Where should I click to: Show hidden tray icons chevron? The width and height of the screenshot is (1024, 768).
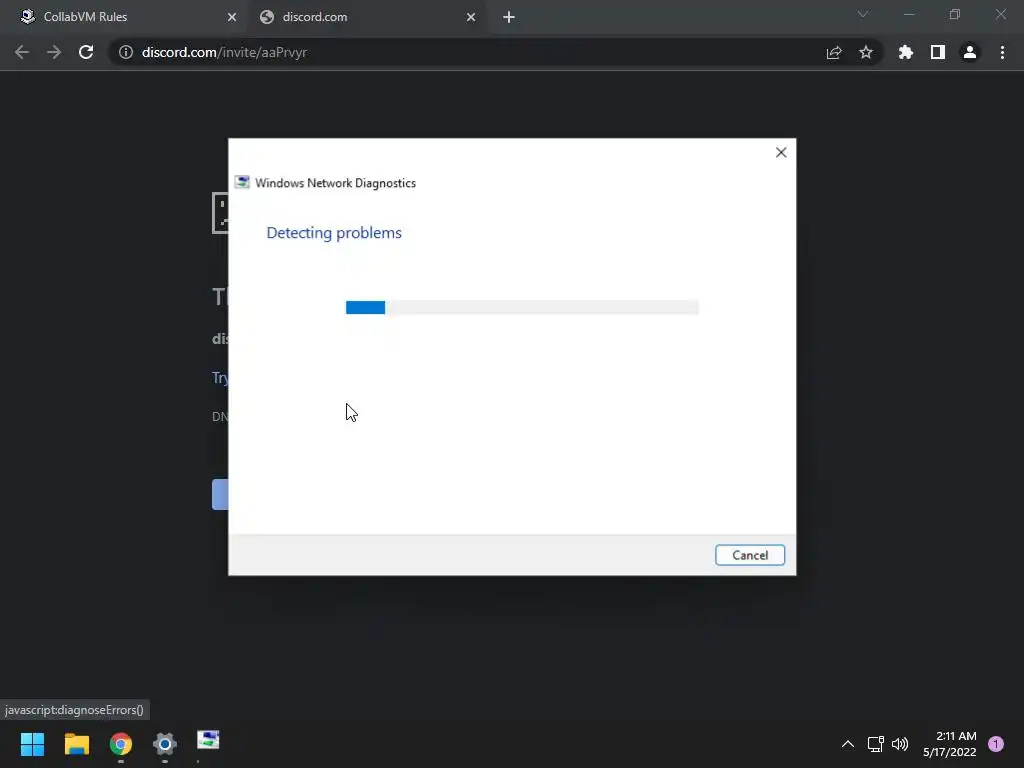tap(848, 744)
